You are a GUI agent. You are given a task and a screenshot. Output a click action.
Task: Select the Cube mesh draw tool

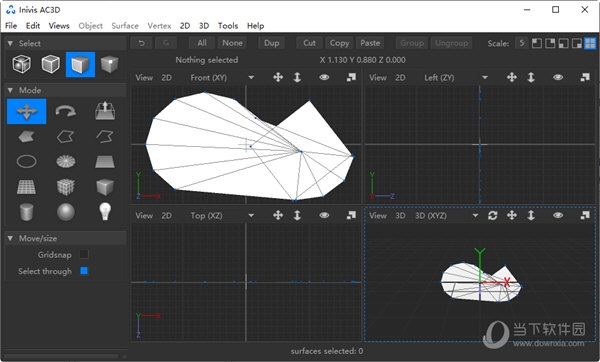(x=66, y=187)
